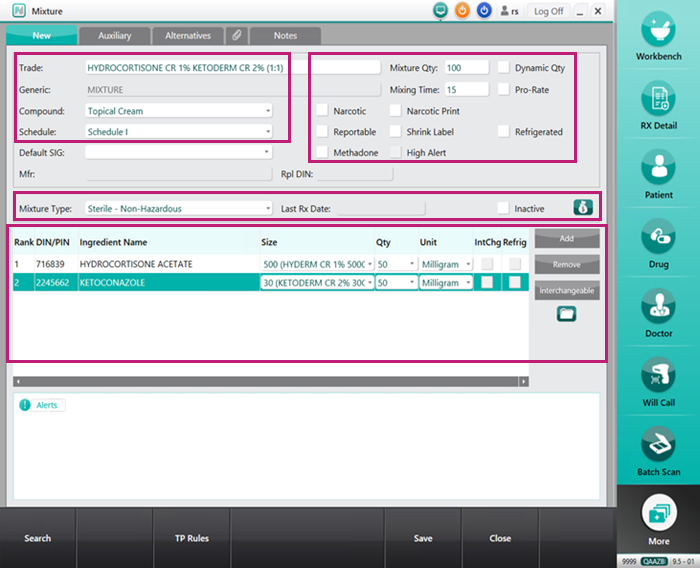Viewport: 700px width, 568px height.
Task: Click the folder icon below Interchangeable
Action: point(566,313)
